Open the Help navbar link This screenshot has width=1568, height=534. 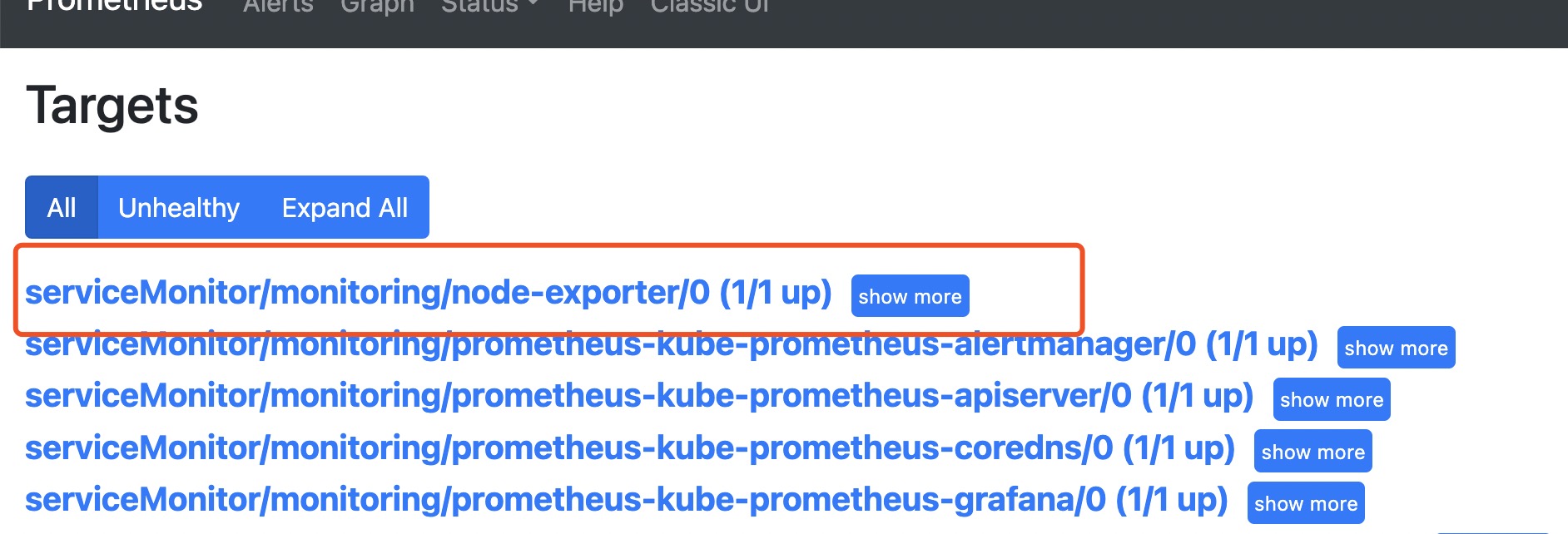(x=595, y=6)
